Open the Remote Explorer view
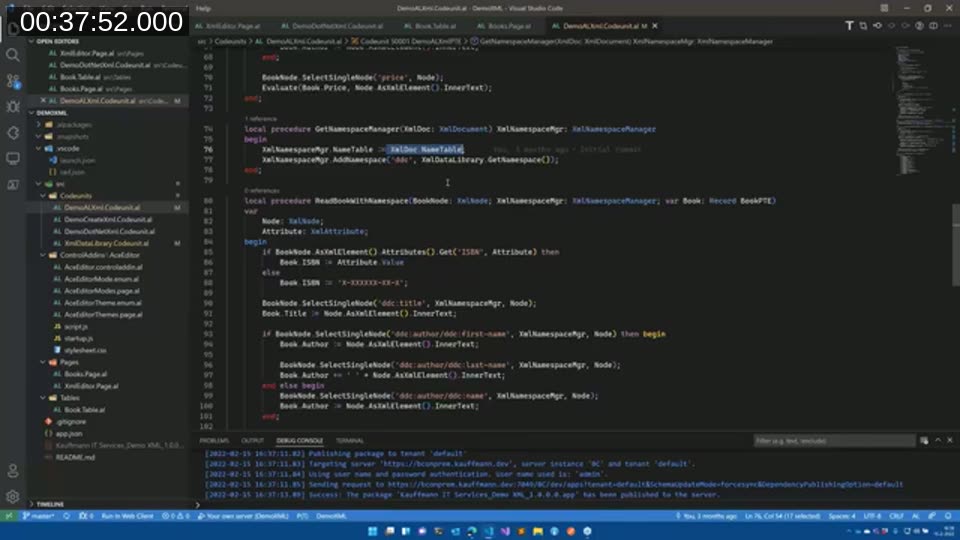The height and width of the screenshot is (540, 960). tap(13, 159)
